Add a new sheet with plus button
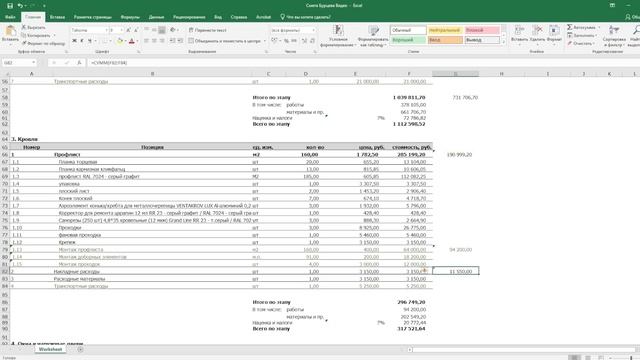This screenshot has height=360, width=640. [80, 349]
